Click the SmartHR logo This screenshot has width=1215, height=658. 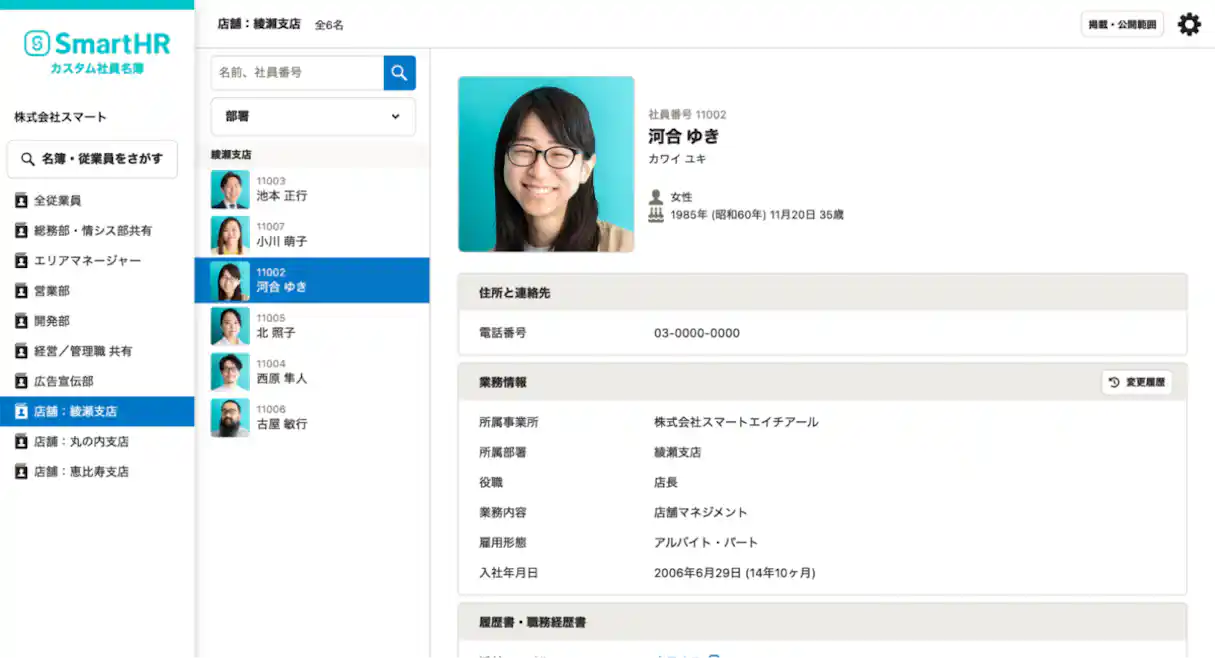pos(94,43)
